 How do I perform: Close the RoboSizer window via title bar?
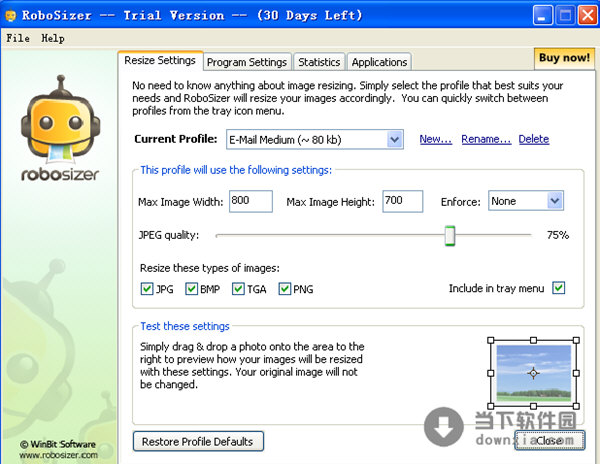click(x=587, y=16)
